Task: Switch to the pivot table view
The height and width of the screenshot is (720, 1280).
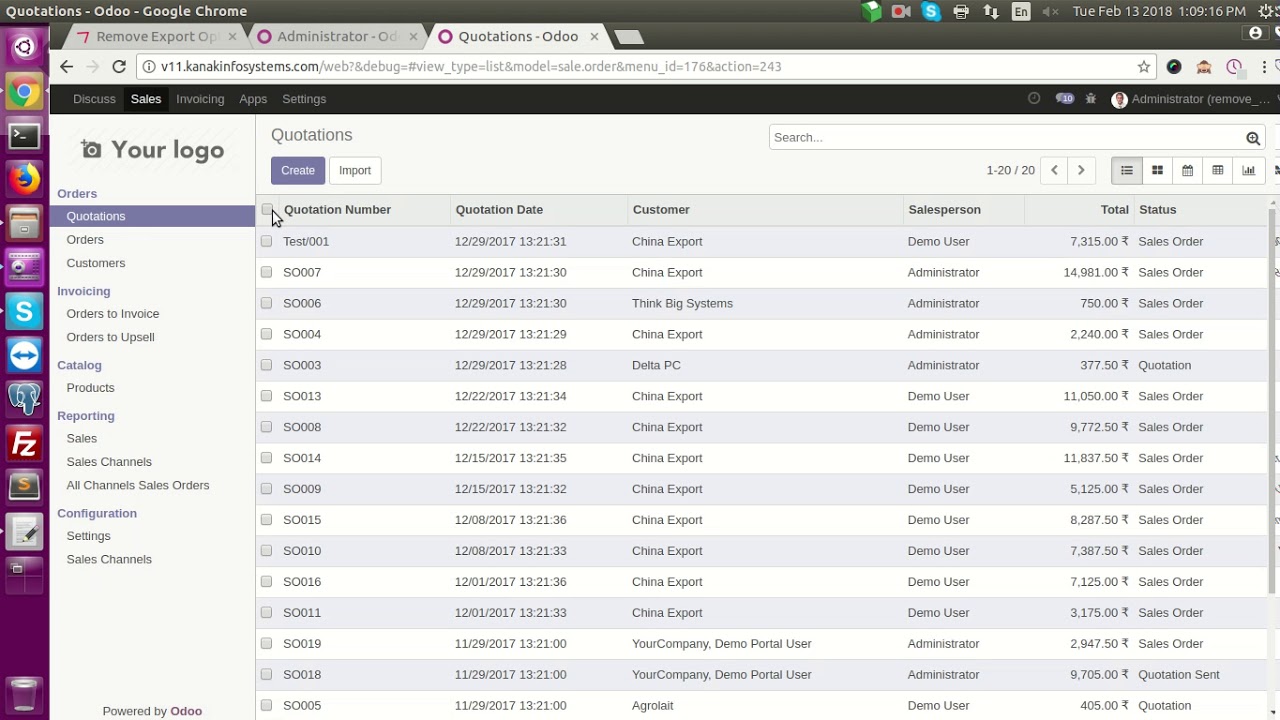Action: 1217,170
